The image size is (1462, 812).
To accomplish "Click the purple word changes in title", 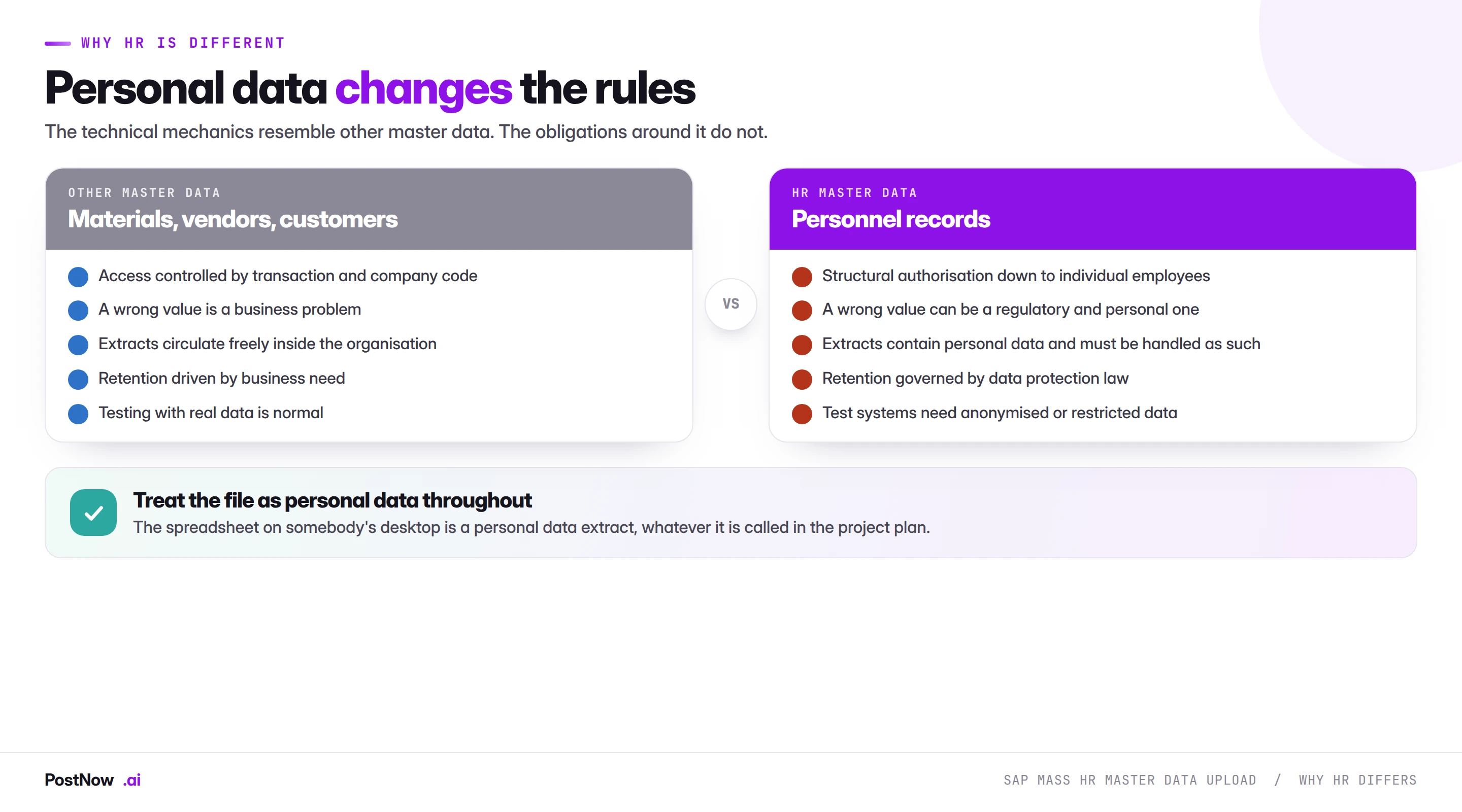I will (x=423, y=88).
